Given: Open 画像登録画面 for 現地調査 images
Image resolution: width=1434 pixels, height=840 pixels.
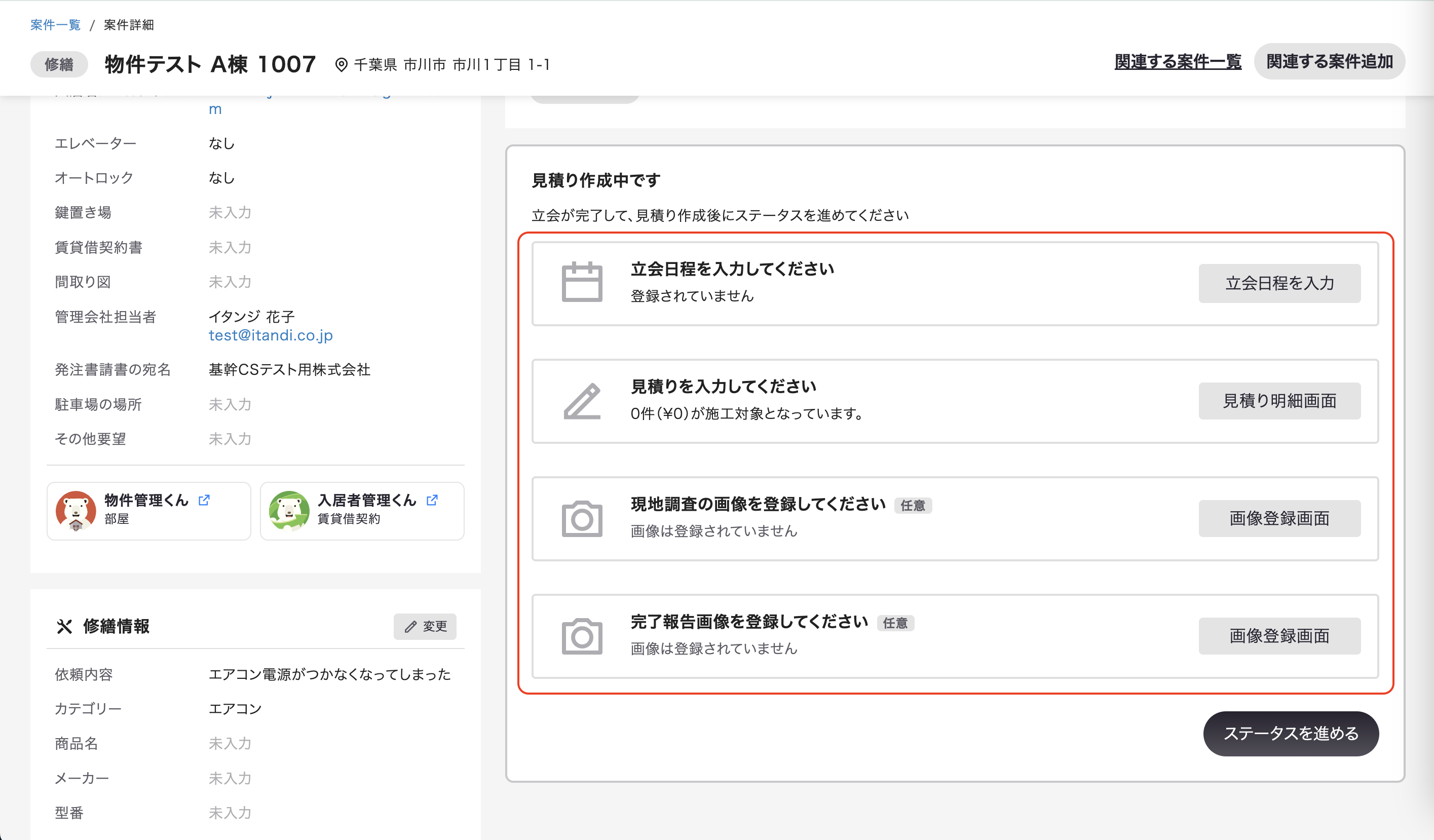Looking at the screenshot, I should 1279,518.
